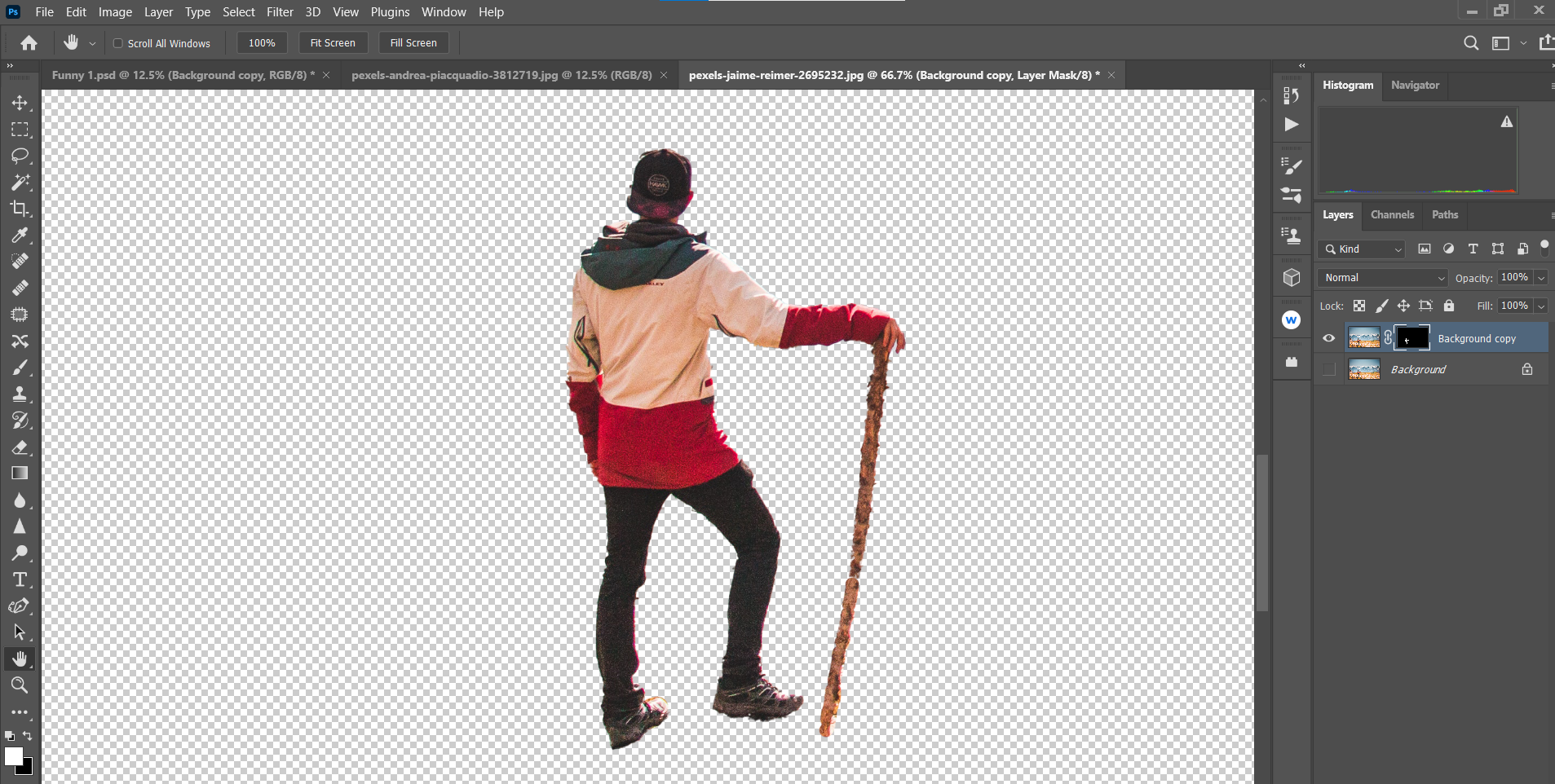Image resolution: width=1555 pixels, height=784 pixels.
Task: Open the Actions panel icon
Action: pyautogui.click(x=1291, y=124)
